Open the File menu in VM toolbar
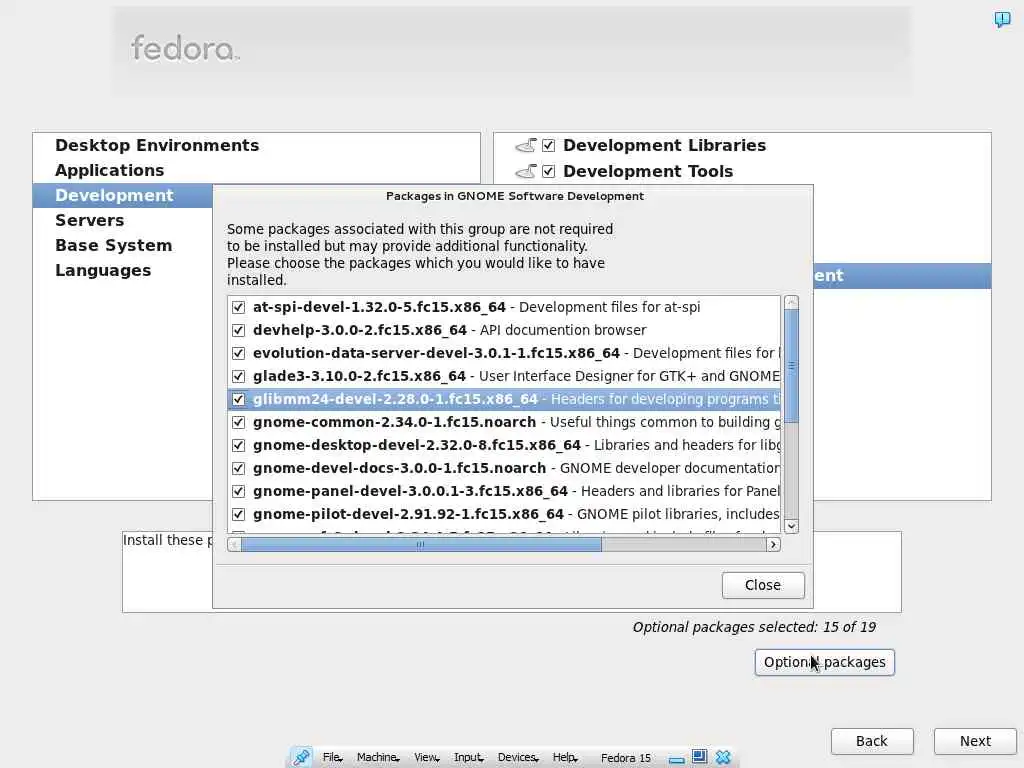Screen dimensions: 1024x768 [332, 758]
